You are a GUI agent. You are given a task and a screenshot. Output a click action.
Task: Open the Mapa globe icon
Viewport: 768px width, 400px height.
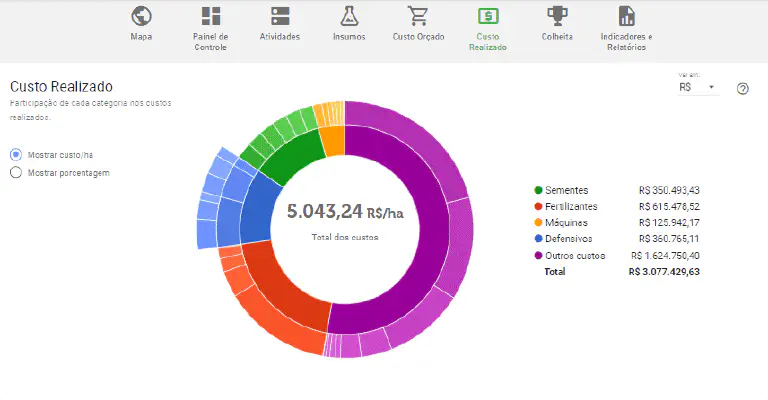[x=141, y=17]
